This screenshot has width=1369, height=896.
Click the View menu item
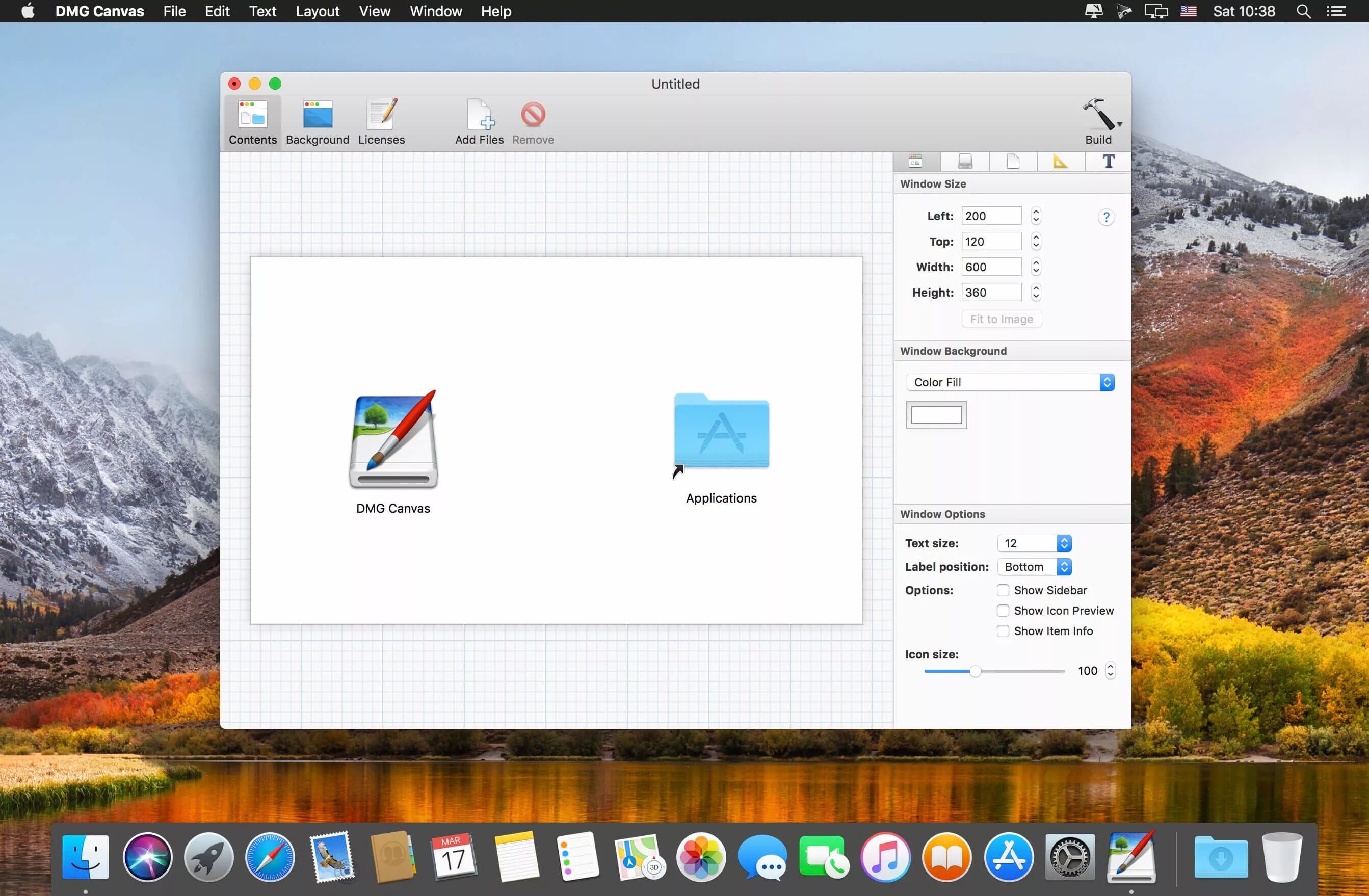[374, 11]
